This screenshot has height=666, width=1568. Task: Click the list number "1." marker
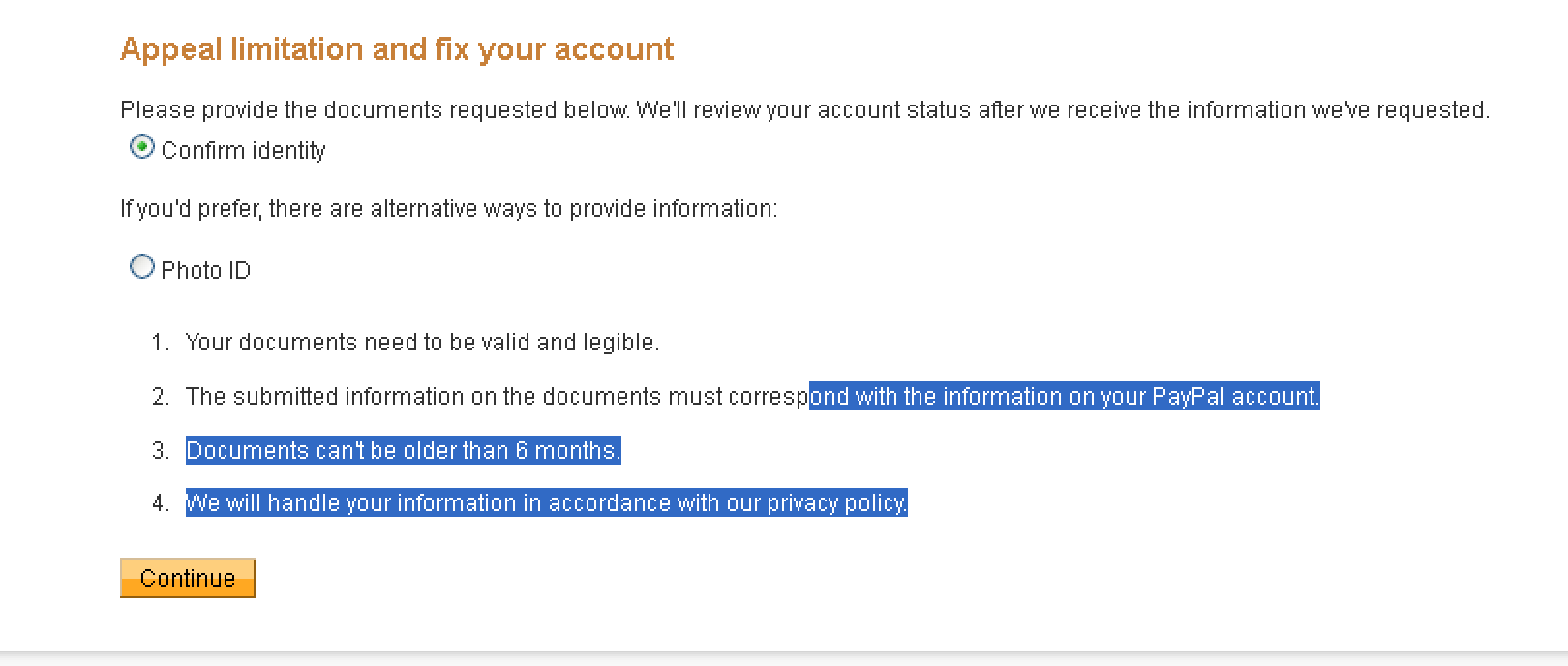[161, 343]
